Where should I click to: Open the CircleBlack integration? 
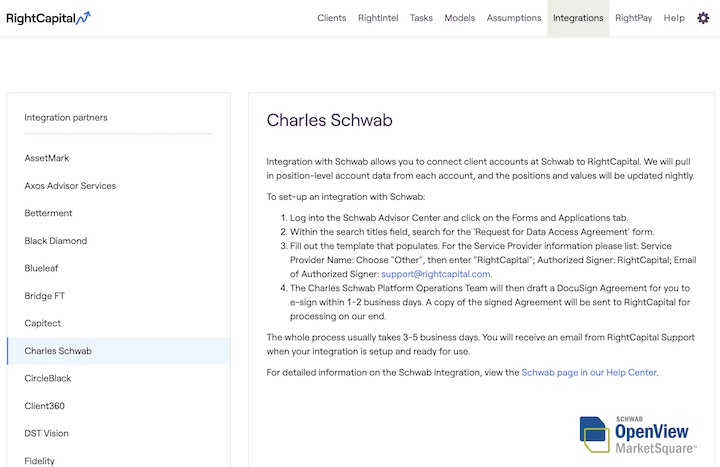(x=119, y=378)
